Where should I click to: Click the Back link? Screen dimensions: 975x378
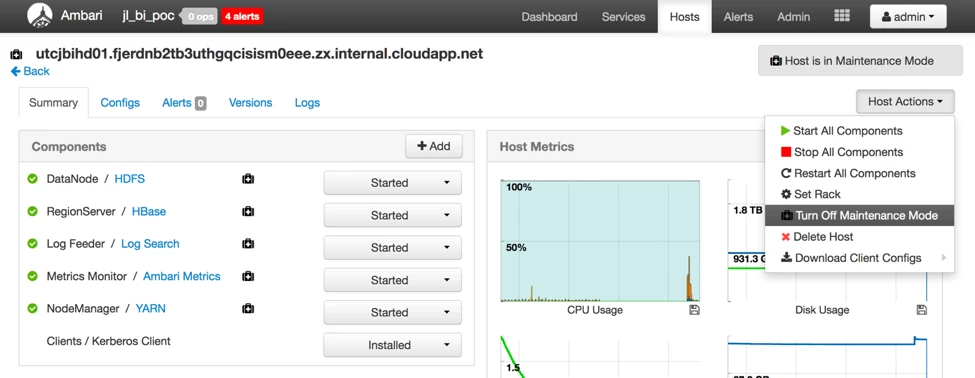[x=30, y=71]
